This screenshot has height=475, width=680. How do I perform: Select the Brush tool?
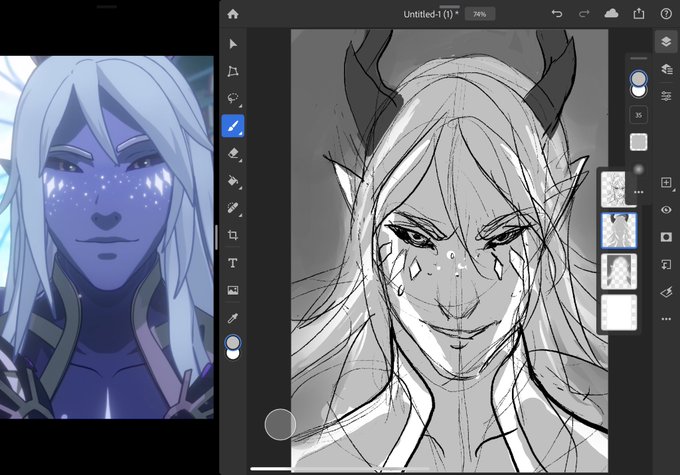(233, 126)
